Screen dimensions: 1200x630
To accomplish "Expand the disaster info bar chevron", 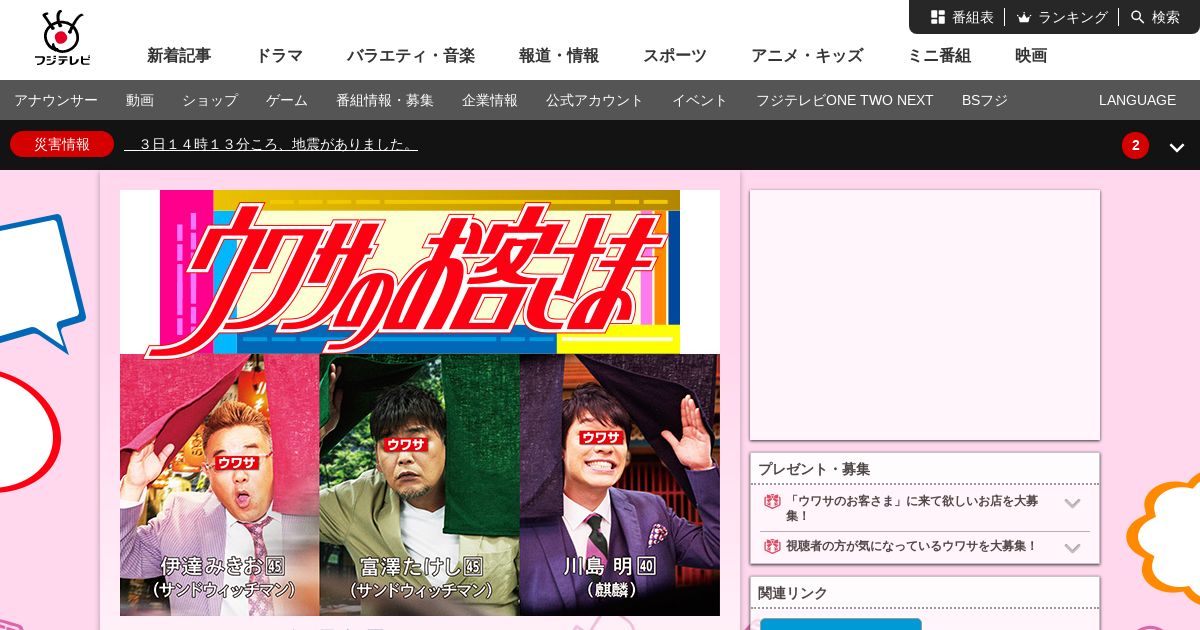I will point(1177,147).
